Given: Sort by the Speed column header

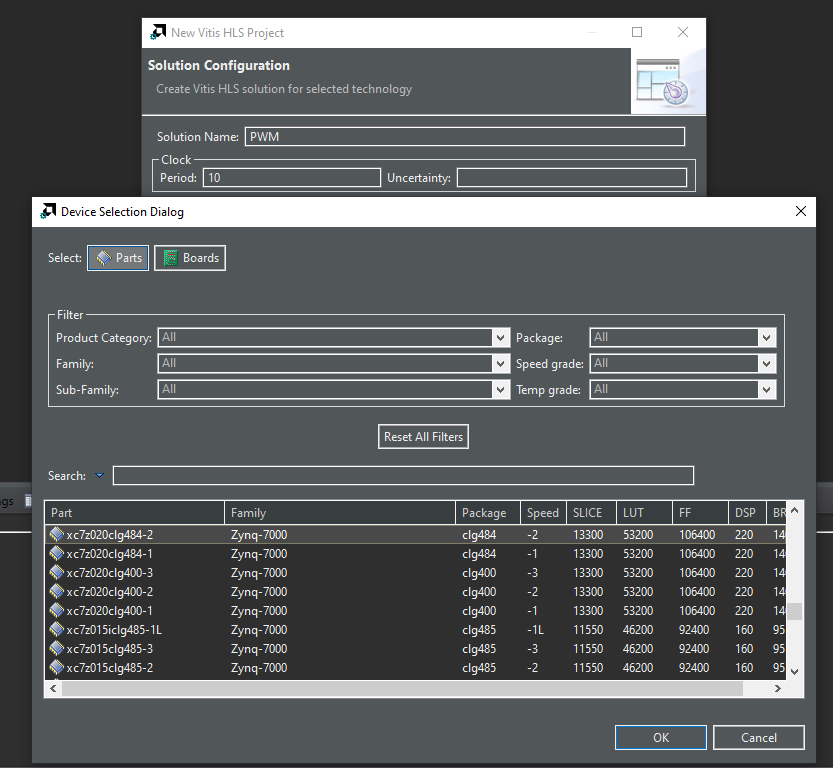Looking at the screenshot, I should click(543, 513).
